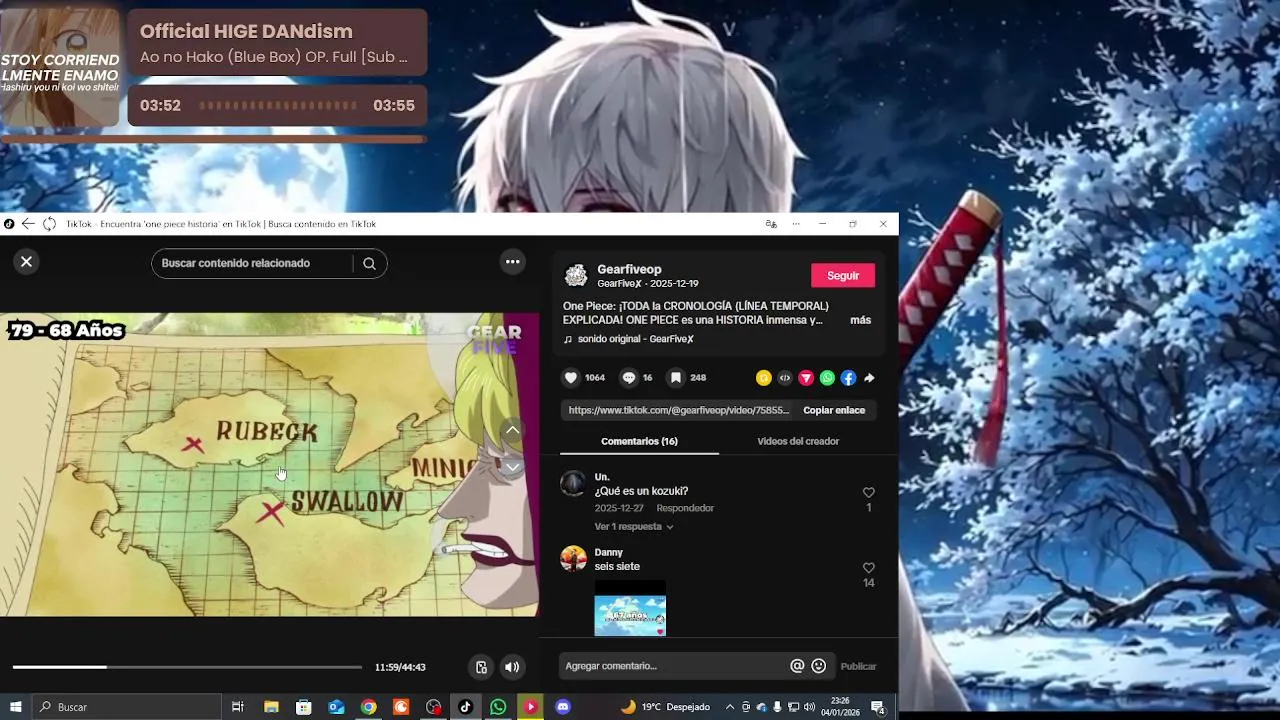Screen dimensions: 1280x720
Task: Open the system tray volume speaker icon
Action: 809,707
